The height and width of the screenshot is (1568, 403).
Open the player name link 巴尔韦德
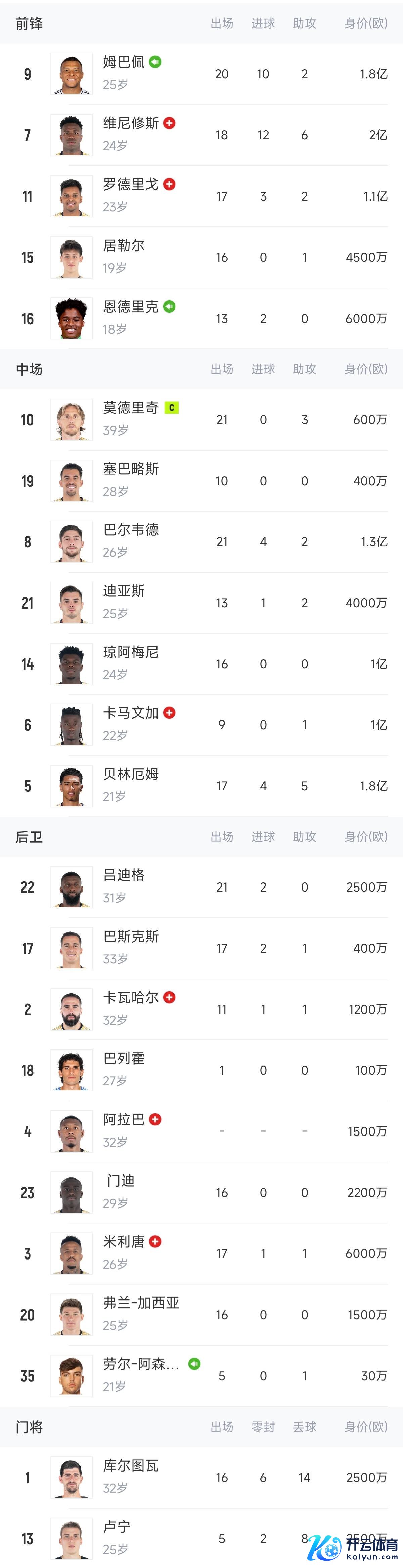click(131, 530)
